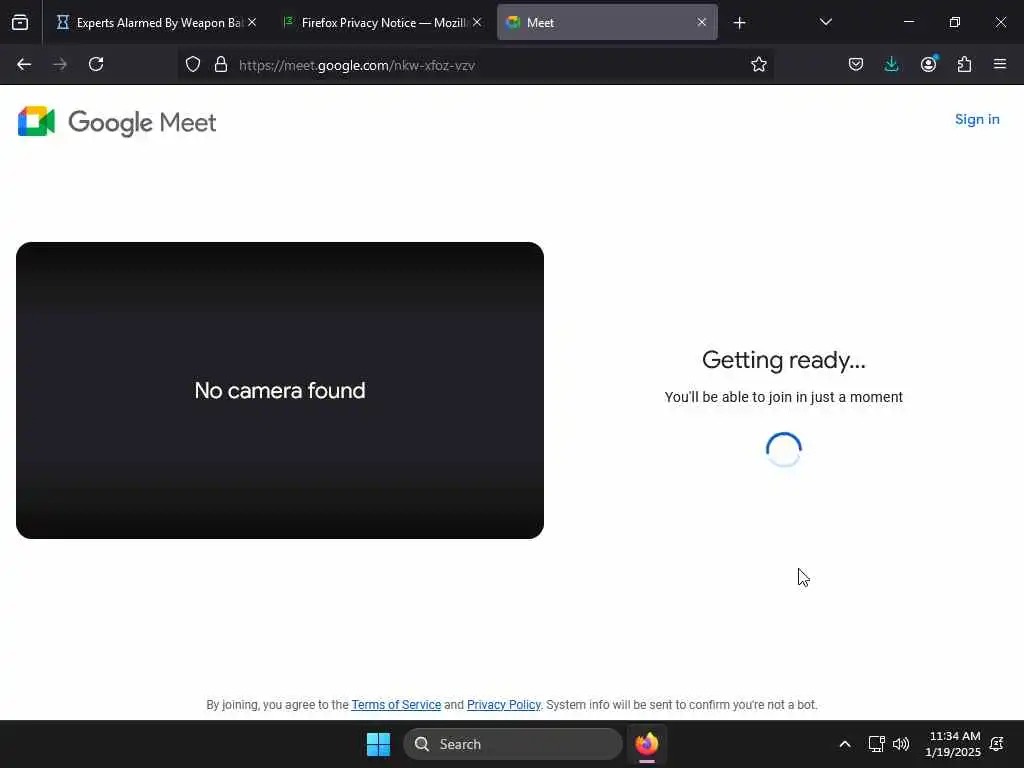
Task: Open the clock and date flyout
Action: pos(953,744)
